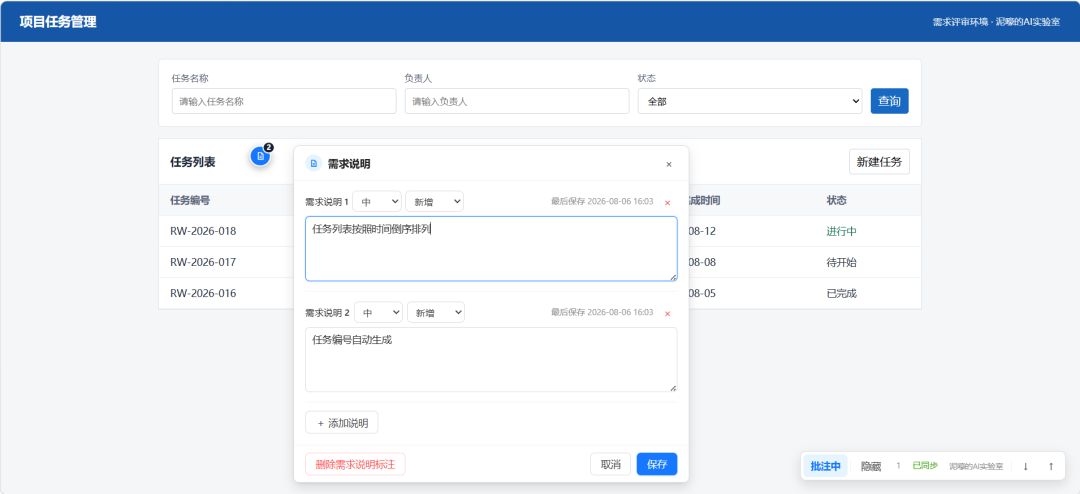This screenshot has height=494, width=1080.
Task: Toggle 隐藏 to hide annotations
Action: pyautogui.click(x=871, y=466)
